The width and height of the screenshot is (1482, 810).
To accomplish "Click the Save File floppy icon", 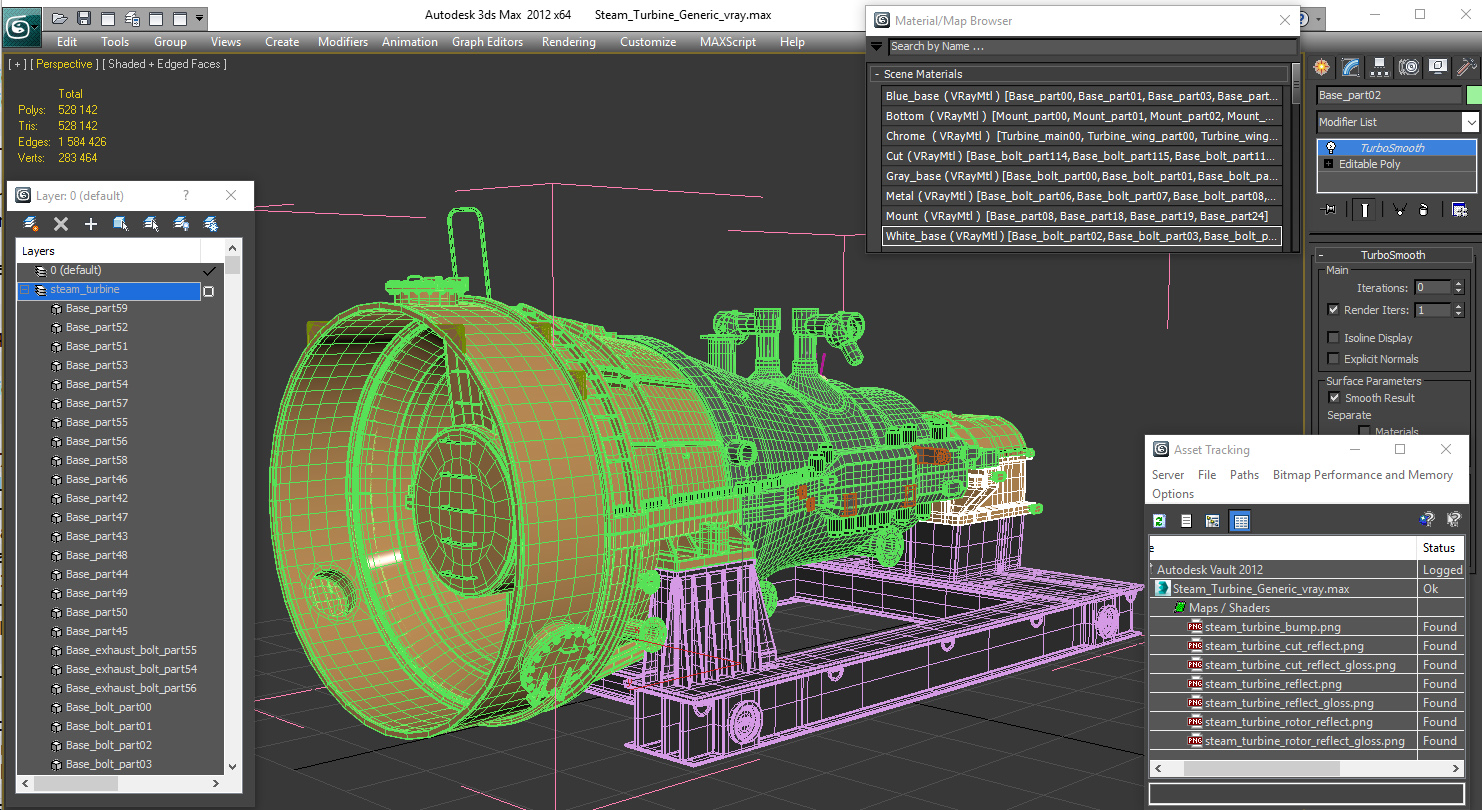I will coord(84,18).
